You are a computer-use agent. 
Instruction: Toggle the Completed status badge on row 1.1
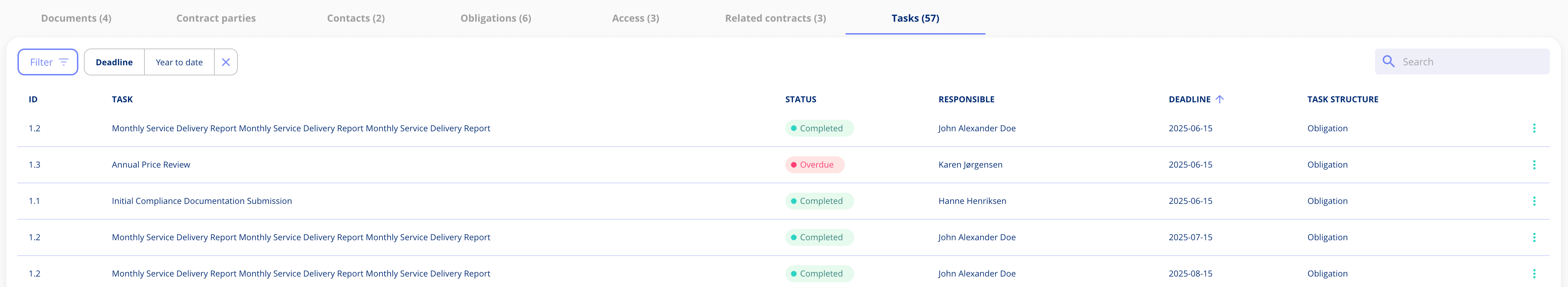(x=819, y=201)
